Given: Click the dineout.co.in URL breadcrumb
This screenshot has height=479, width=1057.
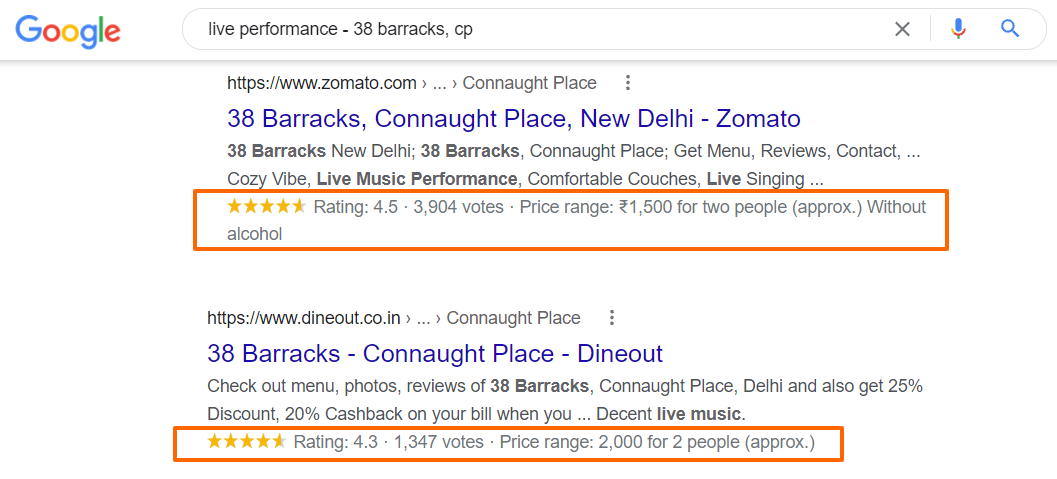Looking at the screenshot, I should coord(394,317).
